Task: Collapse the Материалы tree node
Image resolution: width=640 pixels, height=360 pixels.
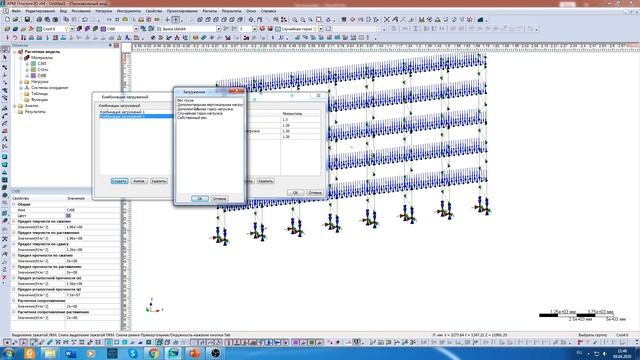Action: coord(21,58)
